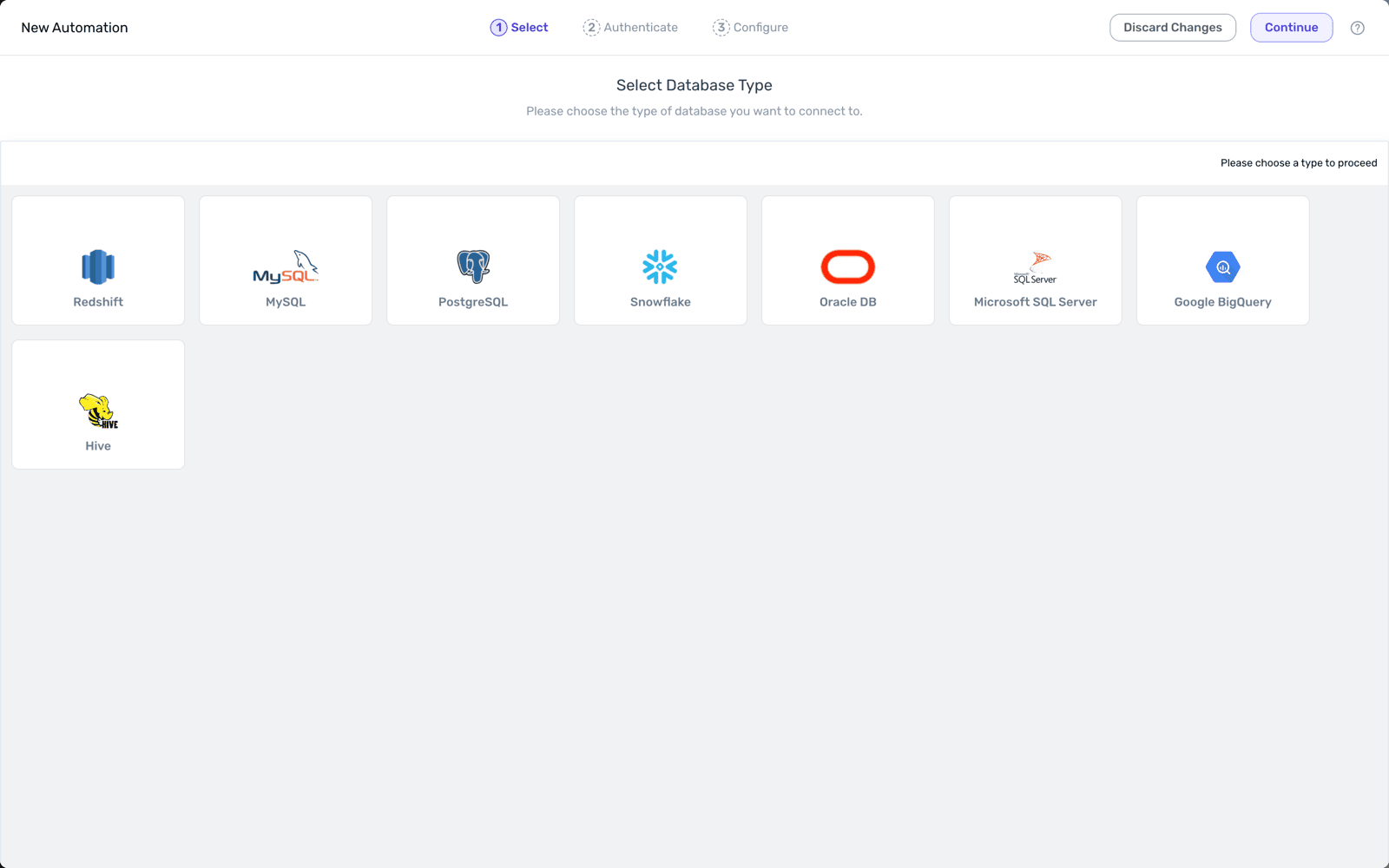Click the Select Database Type heading

[x=694, y=85]
